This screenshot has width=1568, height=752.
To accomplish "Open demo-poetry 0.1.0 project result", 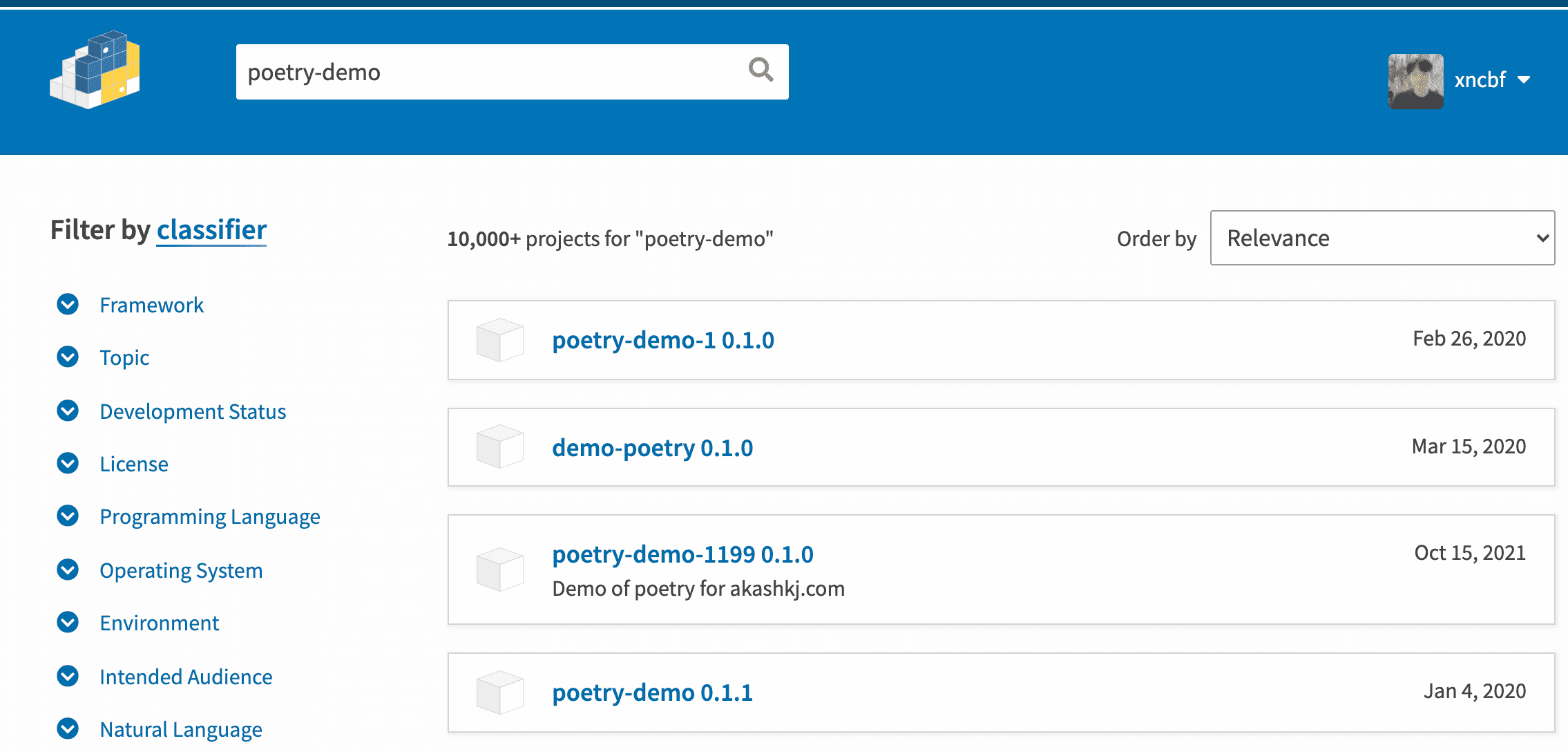I will coord(652,448).
